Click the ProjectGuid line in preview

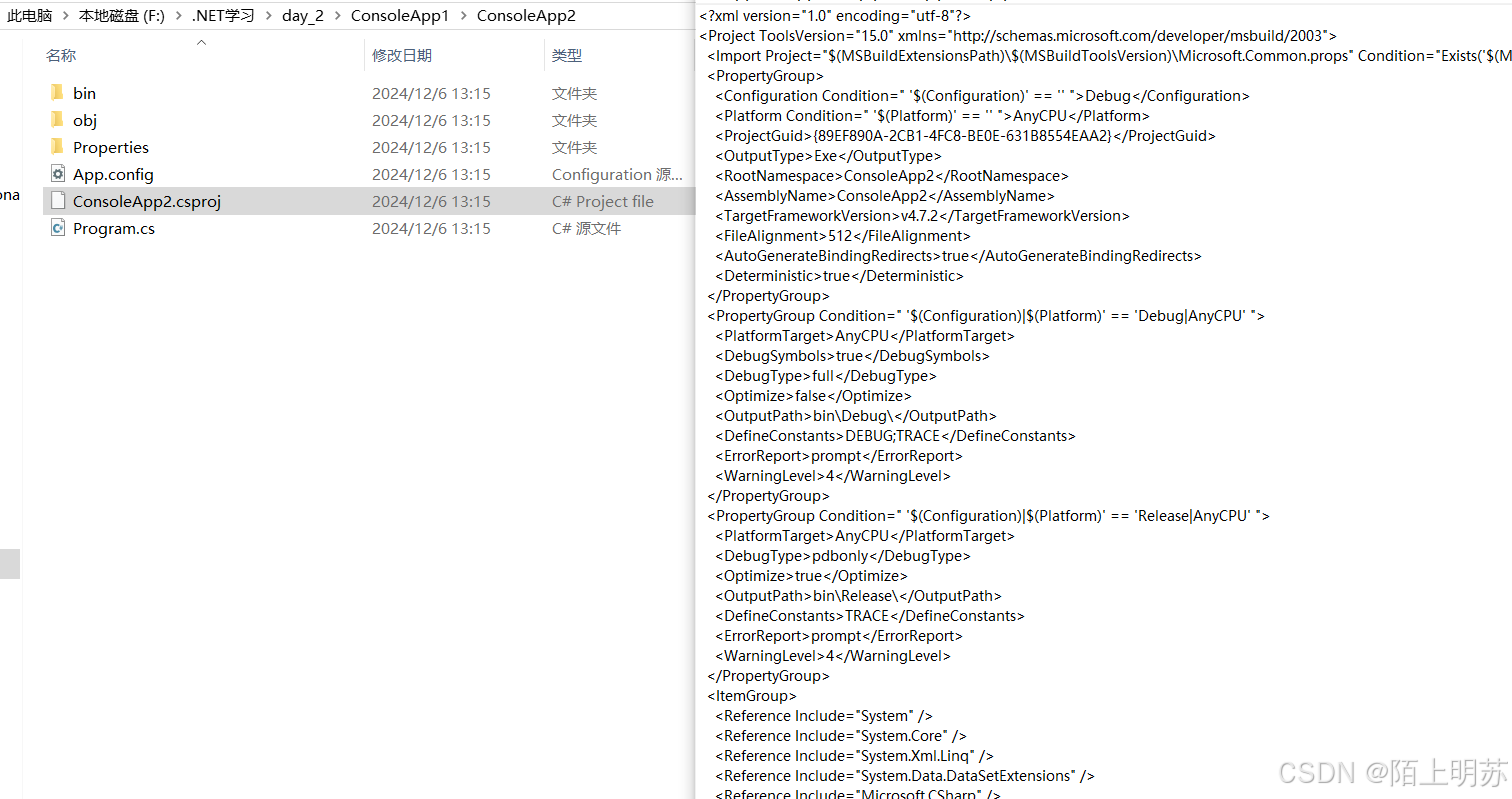[965, 136]
